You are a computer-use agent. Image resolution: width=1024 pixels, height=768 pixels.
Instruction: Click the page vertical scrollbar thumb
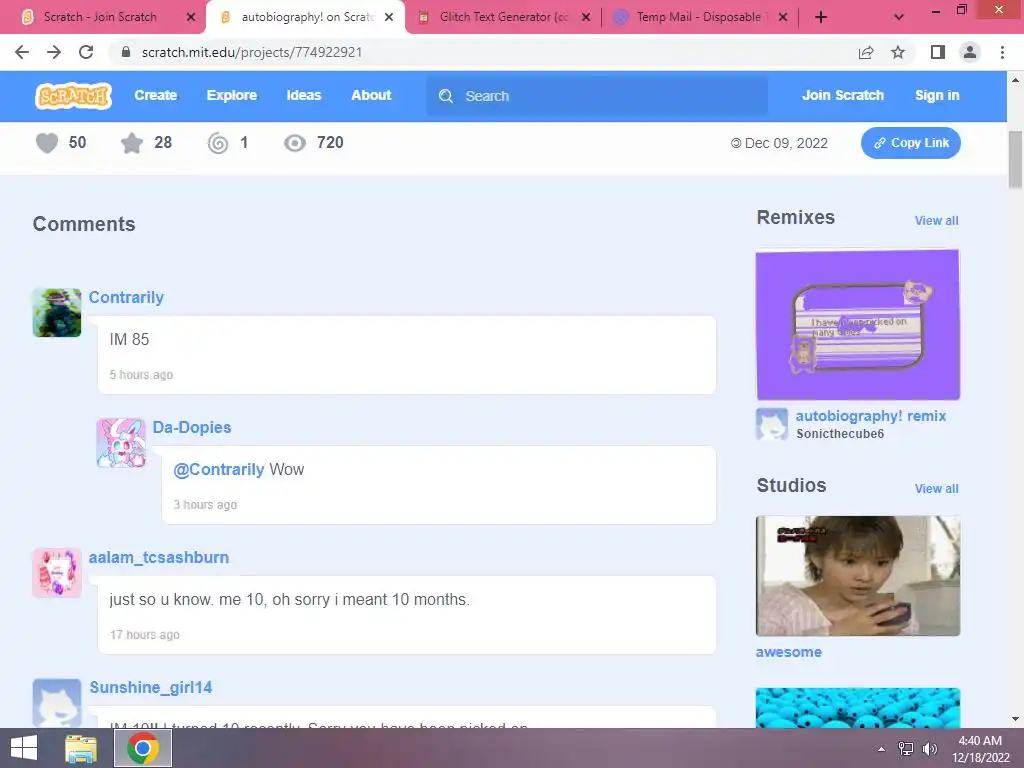[1015, 159]
